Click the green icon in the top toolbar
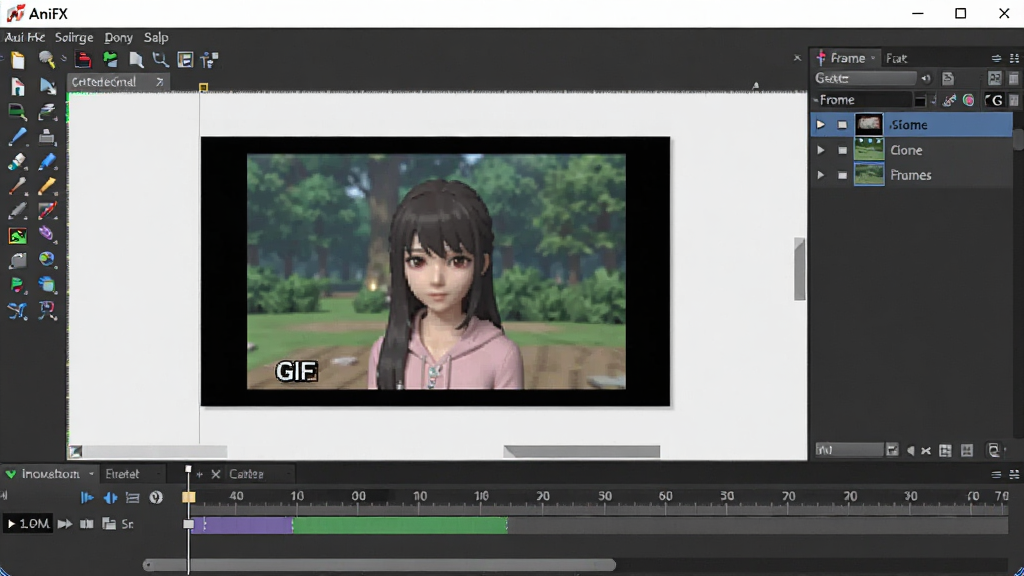The height and width of the screenshot is (576, 1024). pyautogui.click(x=110, y=59)
